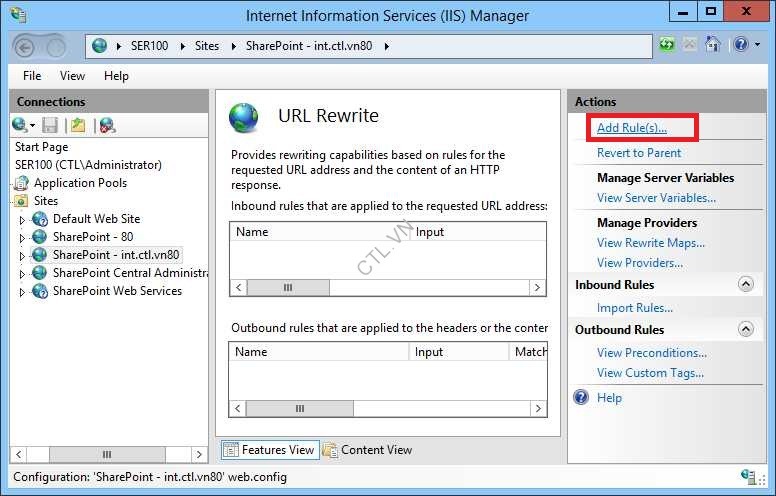
Task: Click the globe icon in the address bar
Action: [99, 46]
